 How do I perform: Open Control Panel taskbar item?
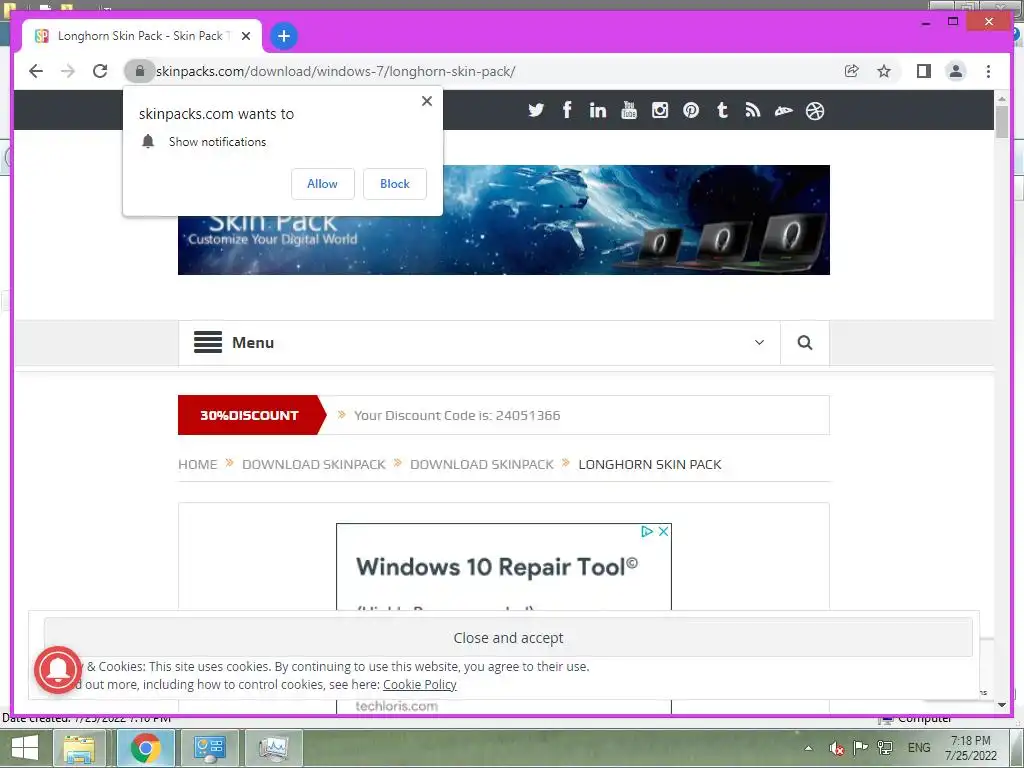pos(210,748)
